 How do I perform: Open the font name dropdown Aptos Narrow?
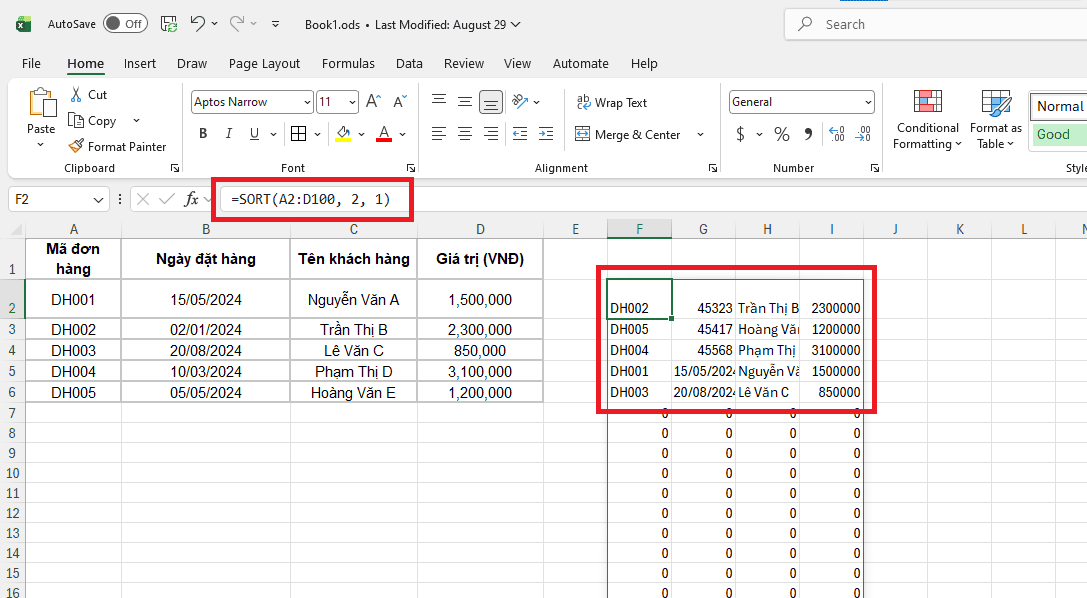307,103
